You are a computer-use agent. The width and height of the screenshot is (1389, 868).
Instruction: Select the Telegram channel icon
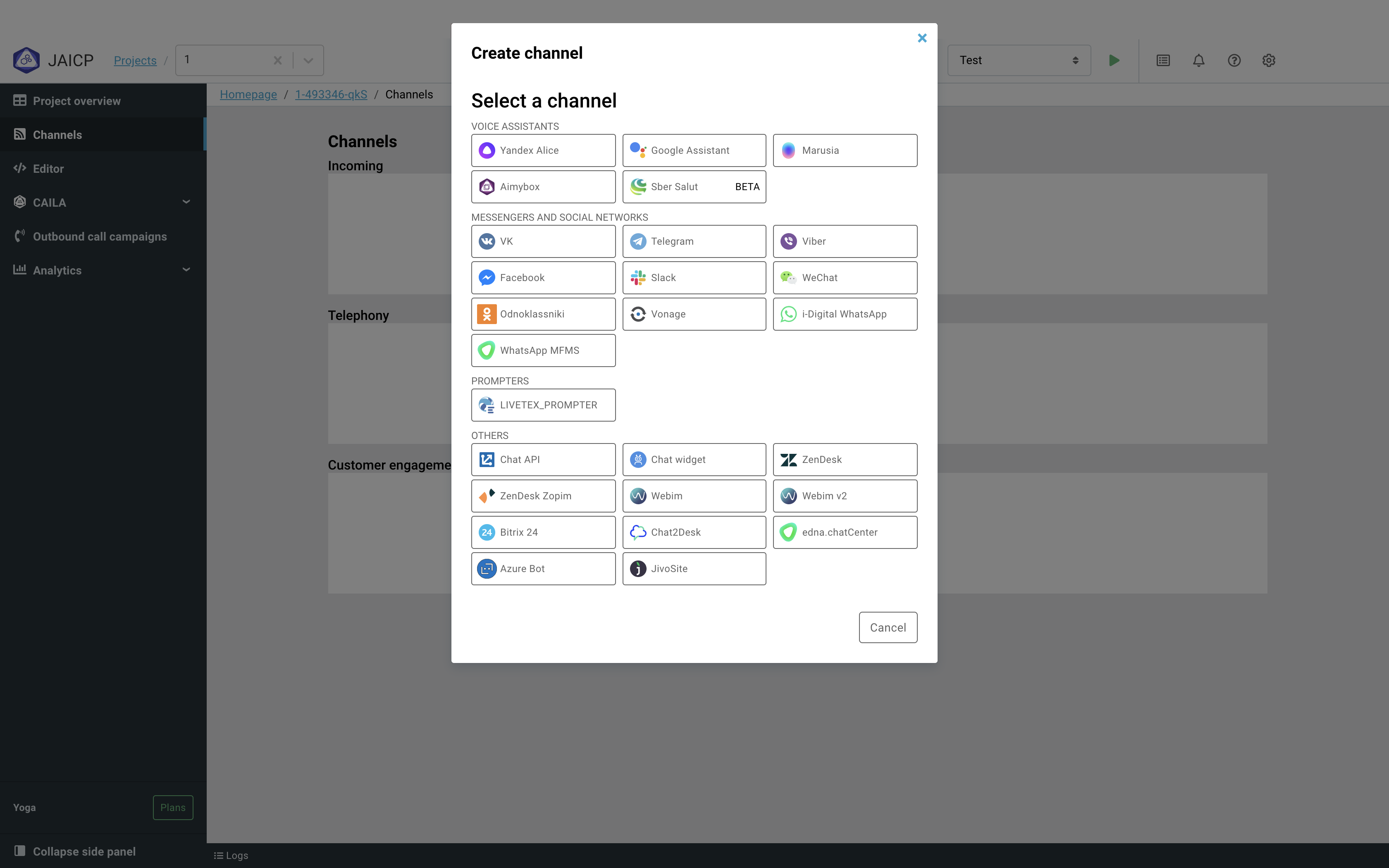click(x=693, y=241)
